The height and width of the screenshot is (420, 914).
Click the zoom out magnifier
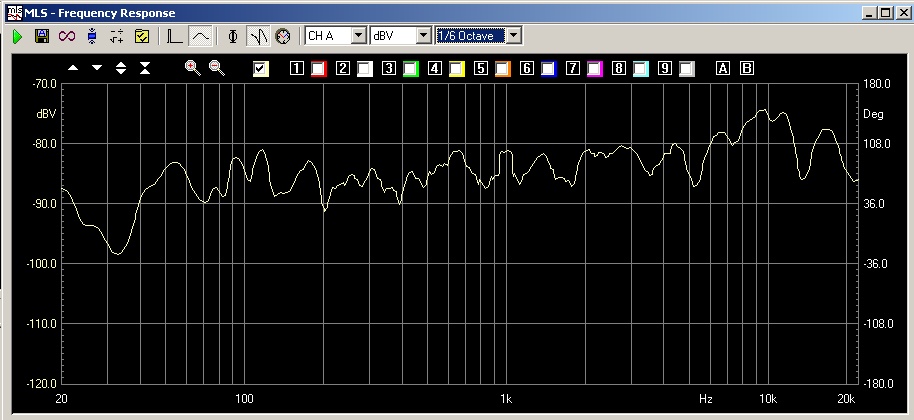pyautogui.click(x=216, y=68)
